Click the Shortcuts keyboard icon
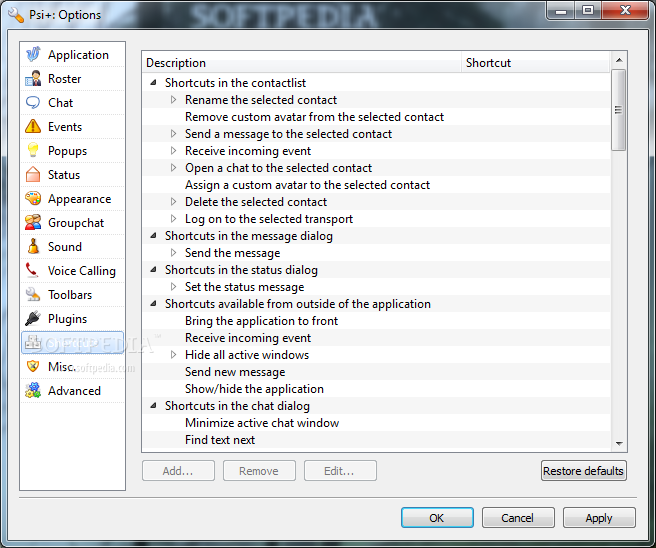656x548 pixels. click(33, 343)
